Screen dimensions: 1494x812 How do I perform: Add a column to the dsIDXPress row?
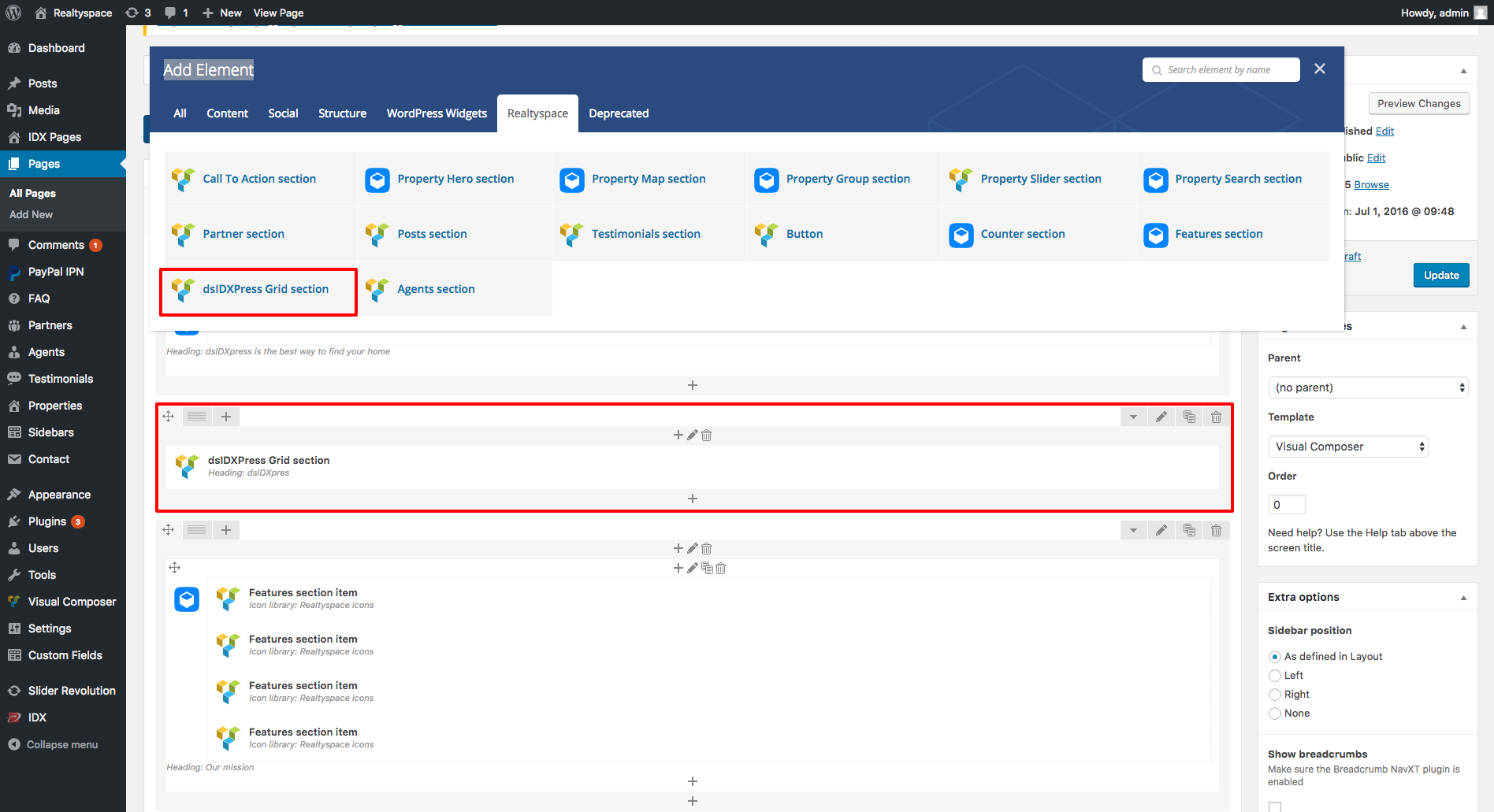point(226,417)
